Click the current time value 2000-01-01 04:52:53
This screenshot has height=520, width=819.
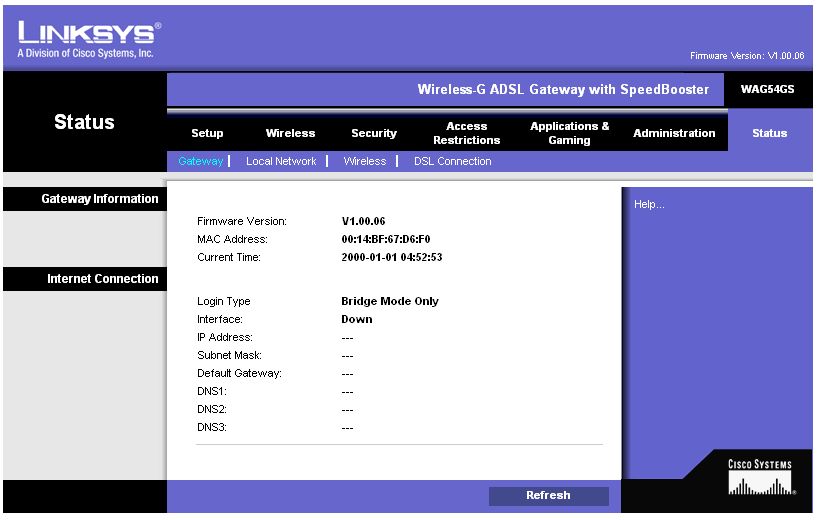[x=392, y=257]
